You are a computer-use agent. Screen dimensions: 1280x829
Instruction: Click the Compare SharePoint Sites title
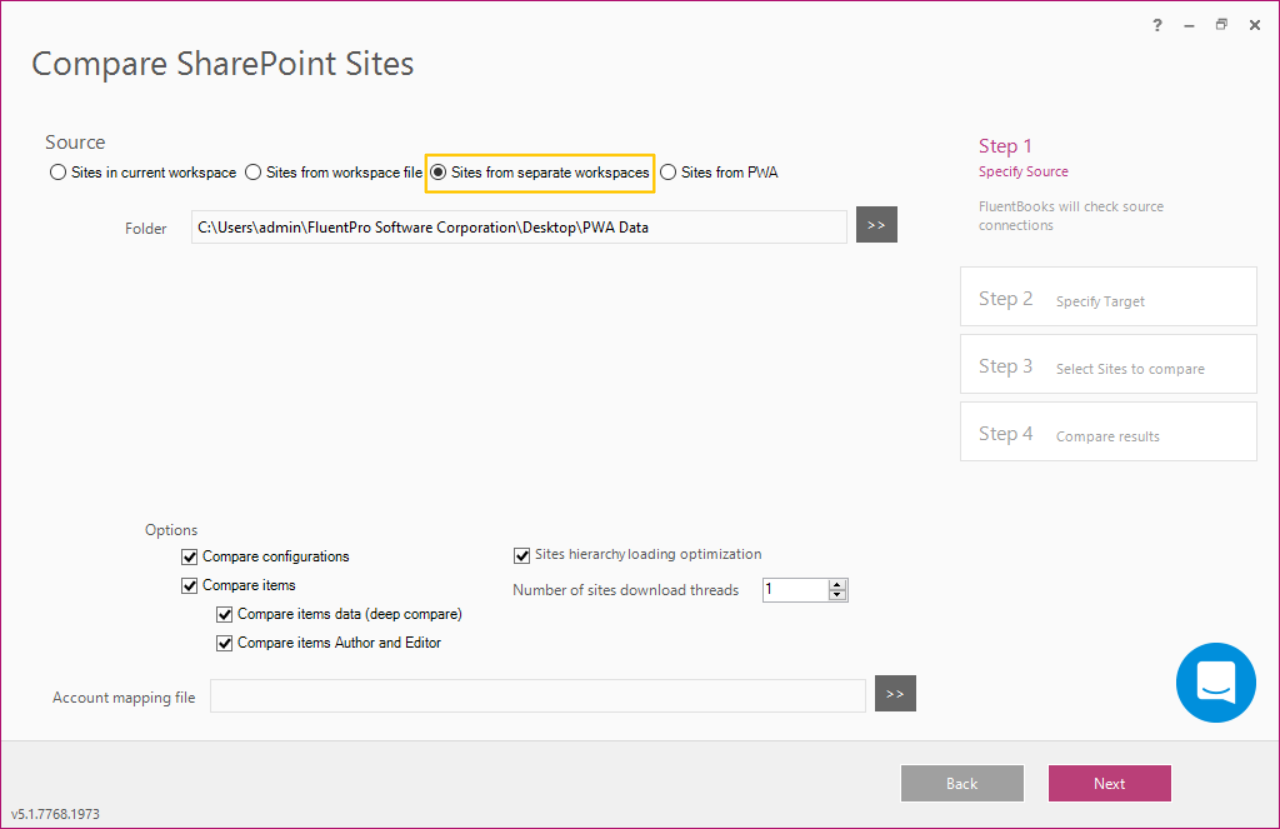tap(223, 64)
